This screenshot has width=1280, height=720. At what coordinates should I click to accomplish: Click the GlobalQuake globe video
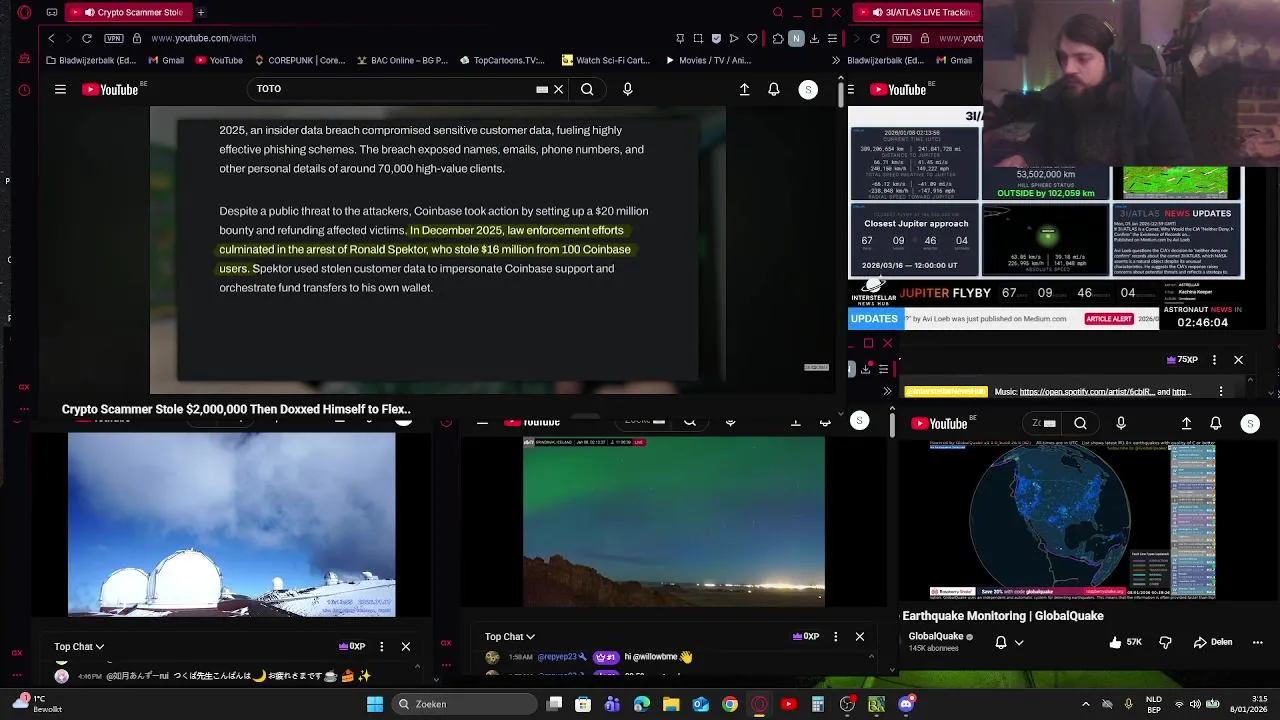point(1072,521)
